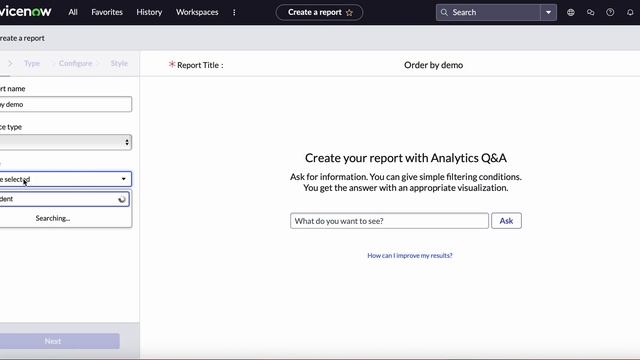The width and height of the screenshot is (640, 360).
Task: Open the table selected dropdown
Action: pyautogui.click(x=65, y=179)
